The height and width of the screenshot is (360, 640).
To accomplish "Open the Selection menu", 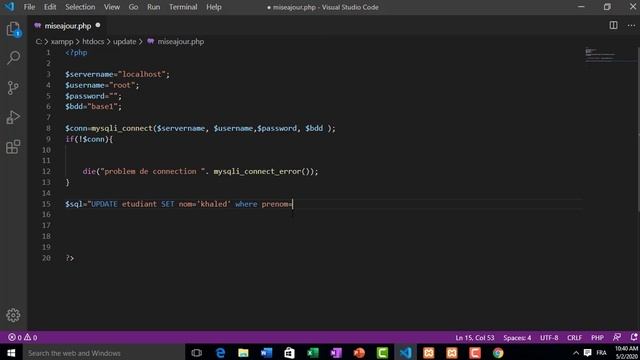I will pyautogui.click(x=80, y=7).
